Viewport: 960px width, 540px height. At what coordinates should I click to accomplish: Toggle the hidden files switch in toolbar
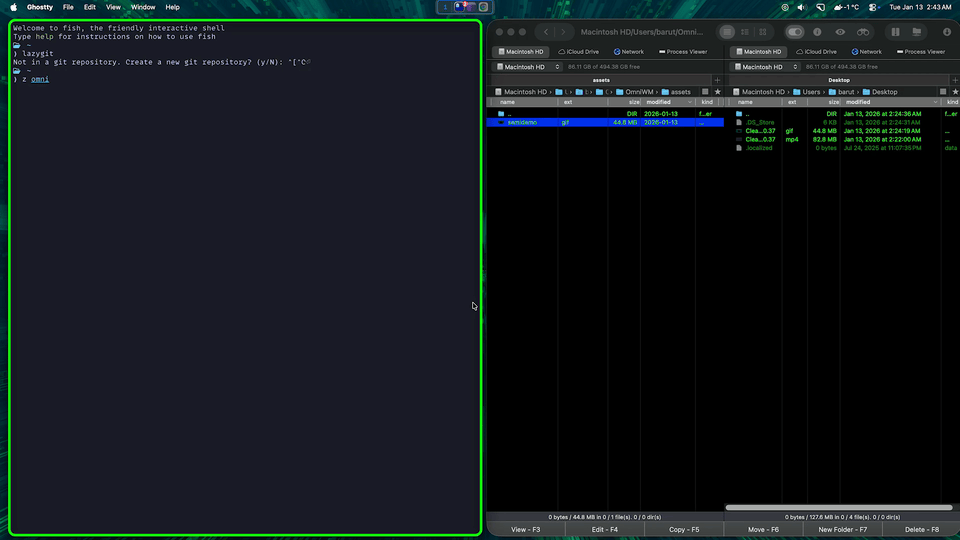point(795,32)
